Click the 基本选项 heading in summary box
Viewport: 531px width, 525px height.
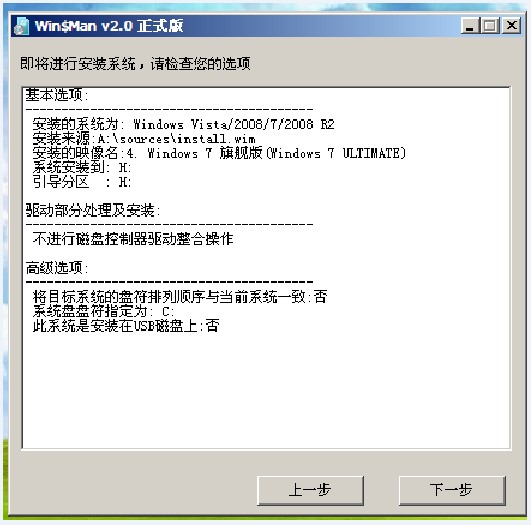57,95
